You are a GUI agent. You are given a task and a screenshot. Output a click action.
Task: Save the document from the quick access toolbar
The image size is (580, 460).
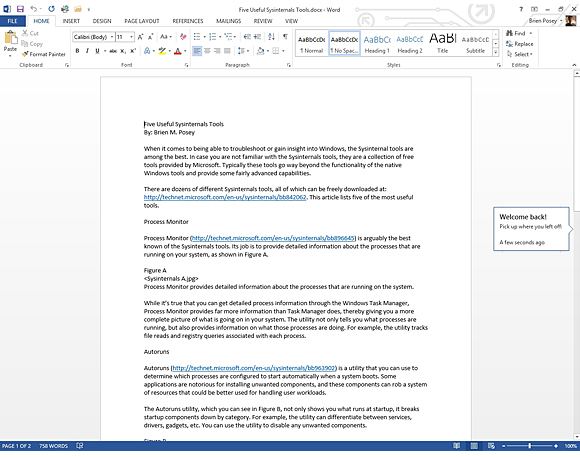click(20, 9)
